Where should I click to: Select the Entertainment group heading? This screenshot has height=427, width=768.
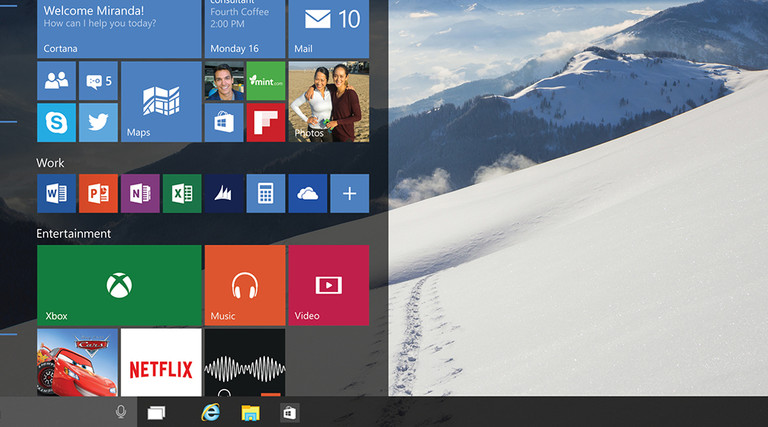tap(73, 234)
